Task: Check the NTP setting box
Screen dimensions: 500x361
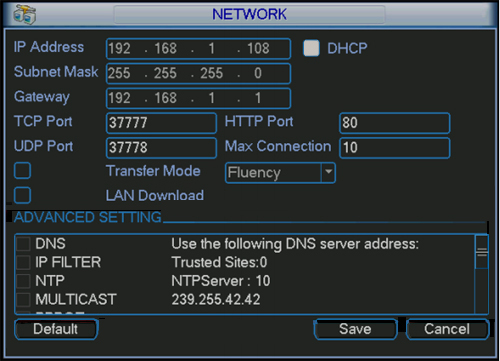Action: click(23, 281)
